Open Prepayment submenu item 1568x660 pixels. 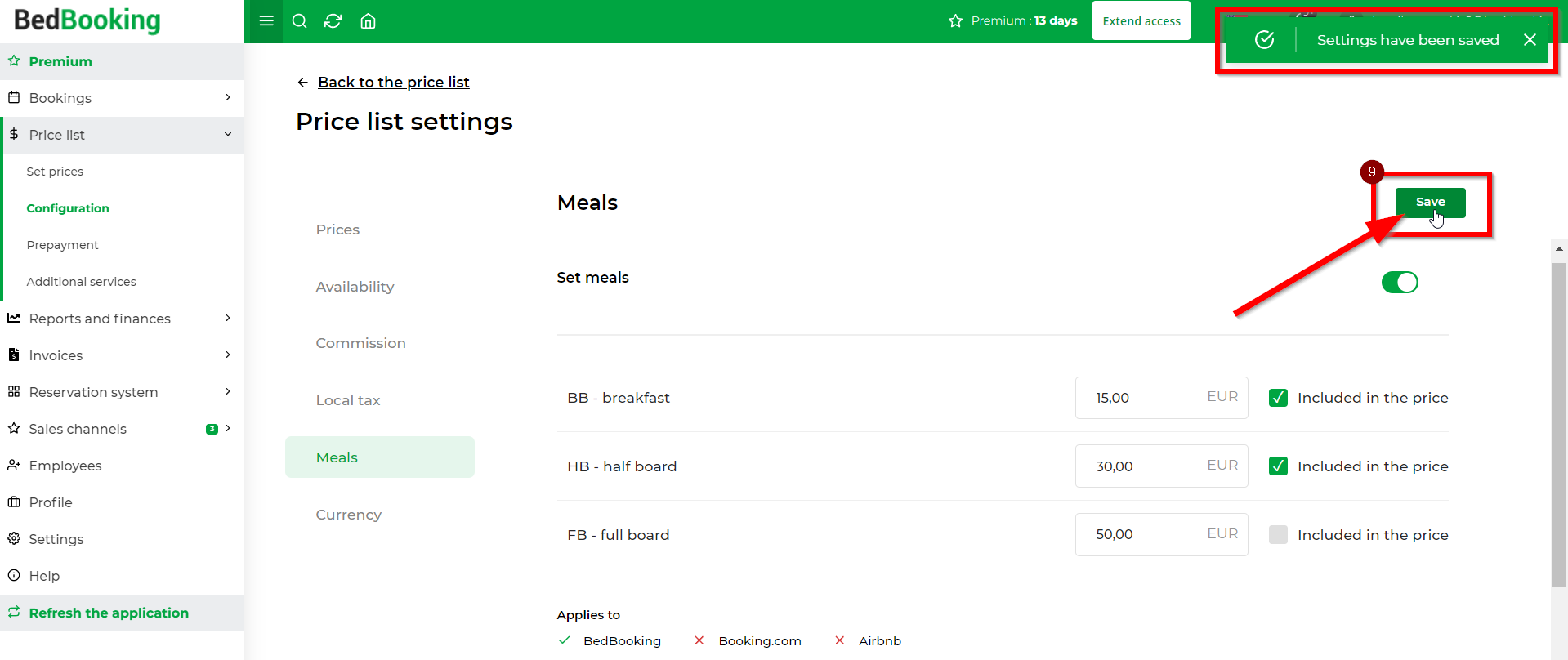62,245
